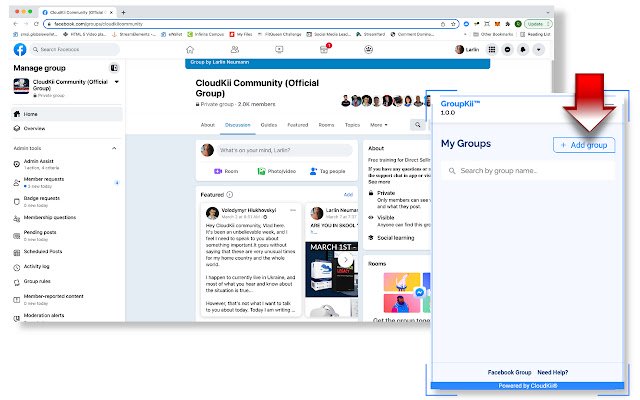The width and height of the screenshot is (640, 400).
Task: Open the My Files bookmark
Action: [x=241, y=34]
